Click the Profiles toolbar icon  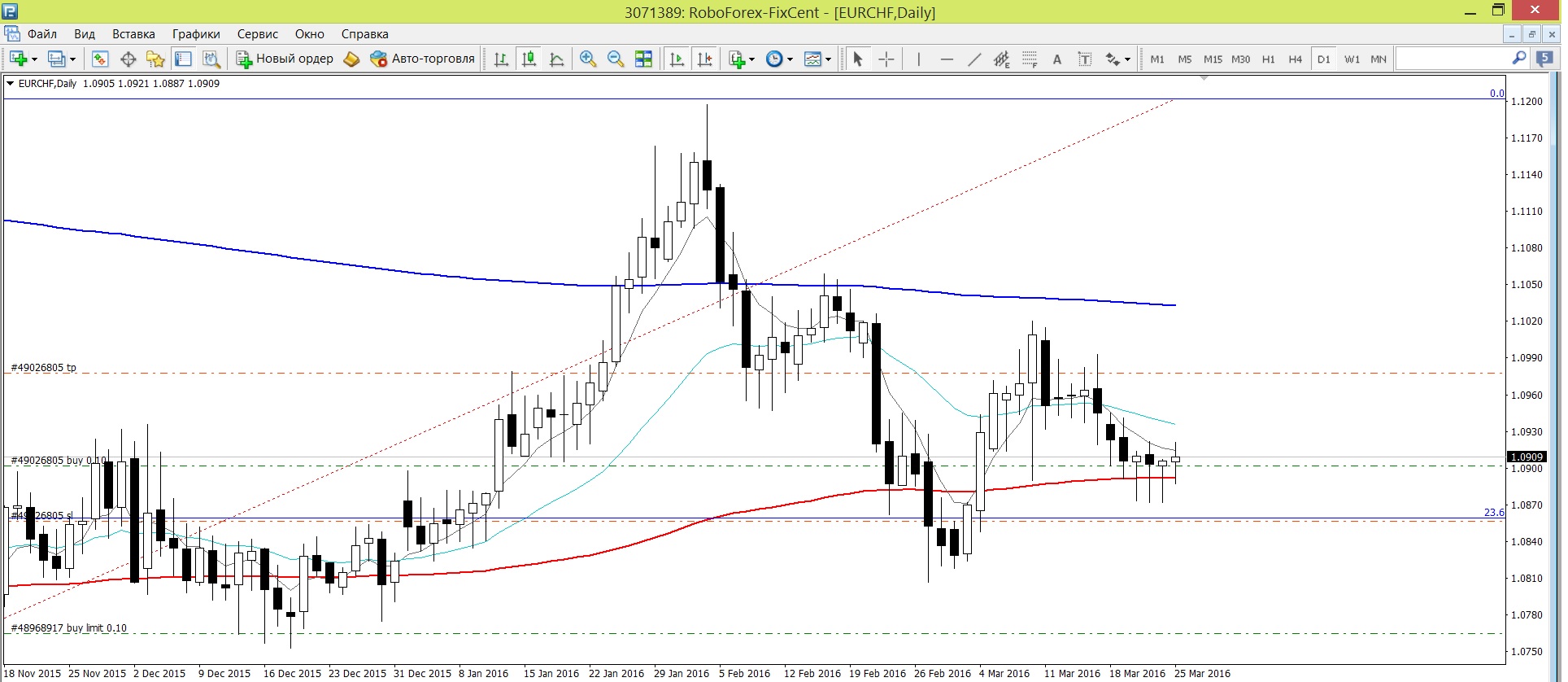click(x=57, y=59)
